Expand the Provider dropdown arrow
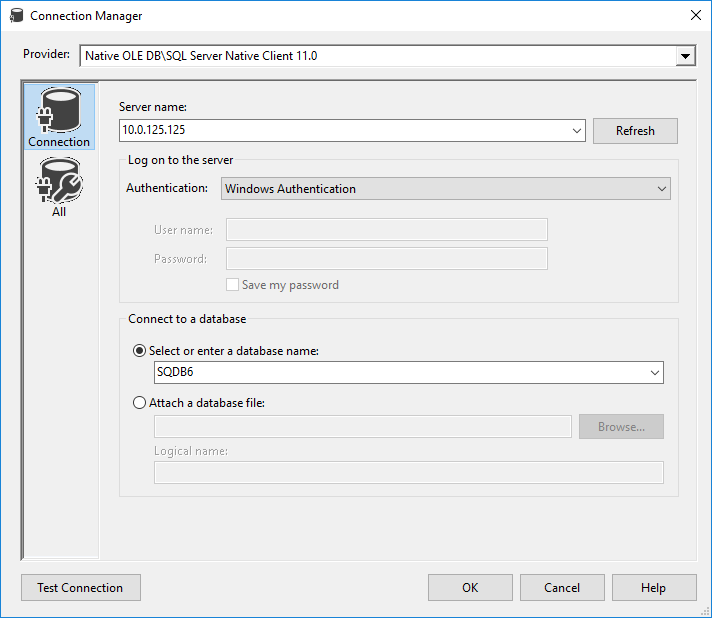Image resolution: width=712 pixels, height=618 pixels. pos(685,56)
